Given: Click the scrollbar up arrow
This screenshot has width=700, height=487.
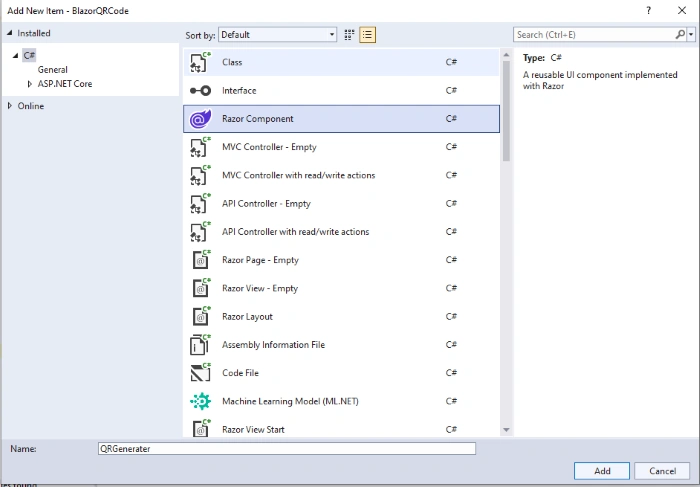Looking at the screenshot, I should tap(506, 55).
